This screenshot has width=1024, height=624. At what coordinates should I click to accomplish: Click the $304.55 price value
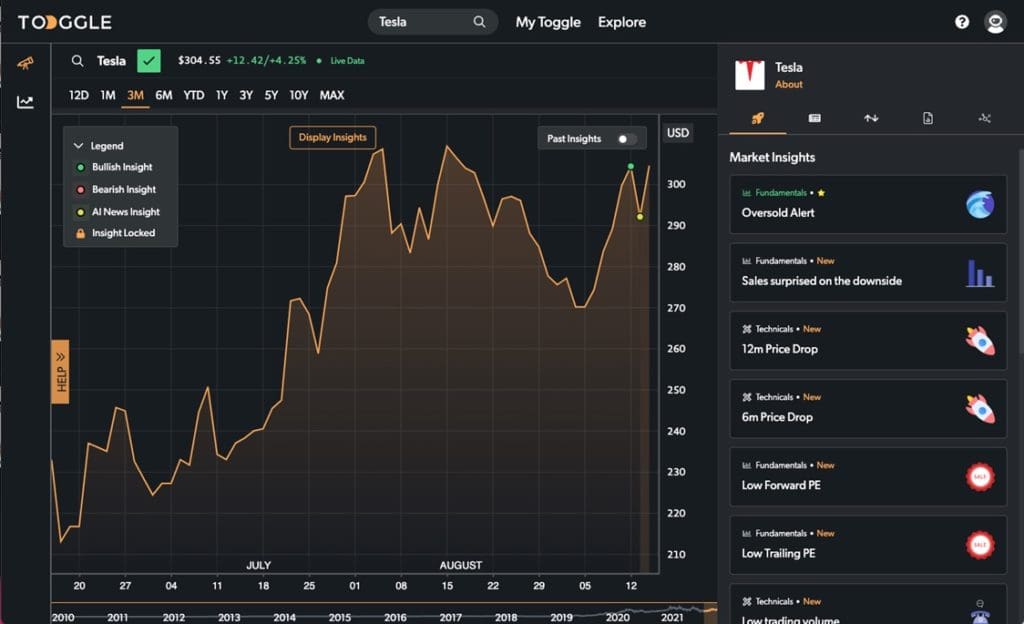[x=199, y=61]
